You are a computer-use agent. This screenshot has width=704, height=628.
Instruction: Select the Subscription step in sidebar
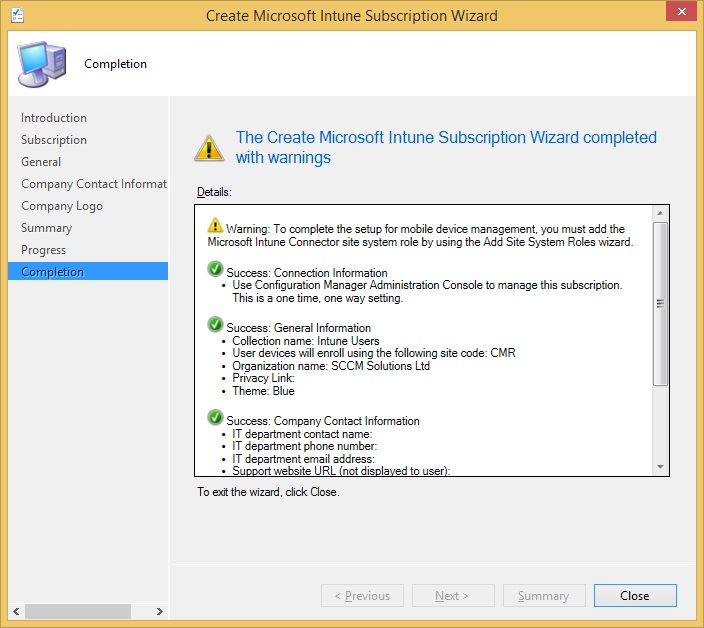click(x=54, y=140)
